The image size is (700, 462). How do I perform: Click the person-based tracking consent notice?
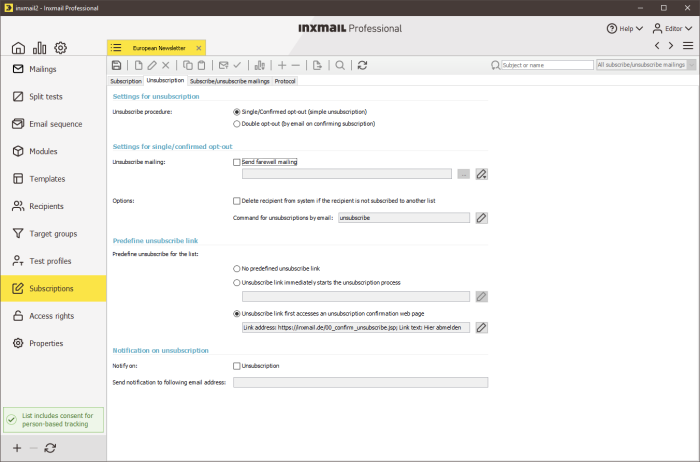(x=54, y=420)
